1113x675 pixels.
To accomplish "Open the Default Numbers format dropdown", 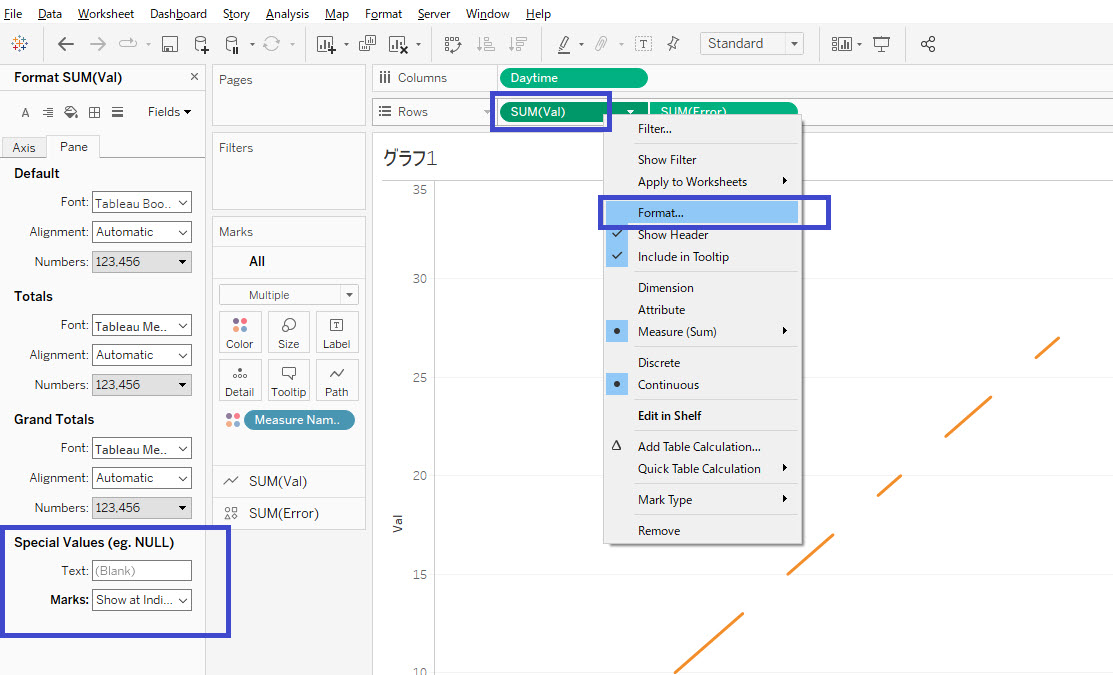I will pos(142,262).
